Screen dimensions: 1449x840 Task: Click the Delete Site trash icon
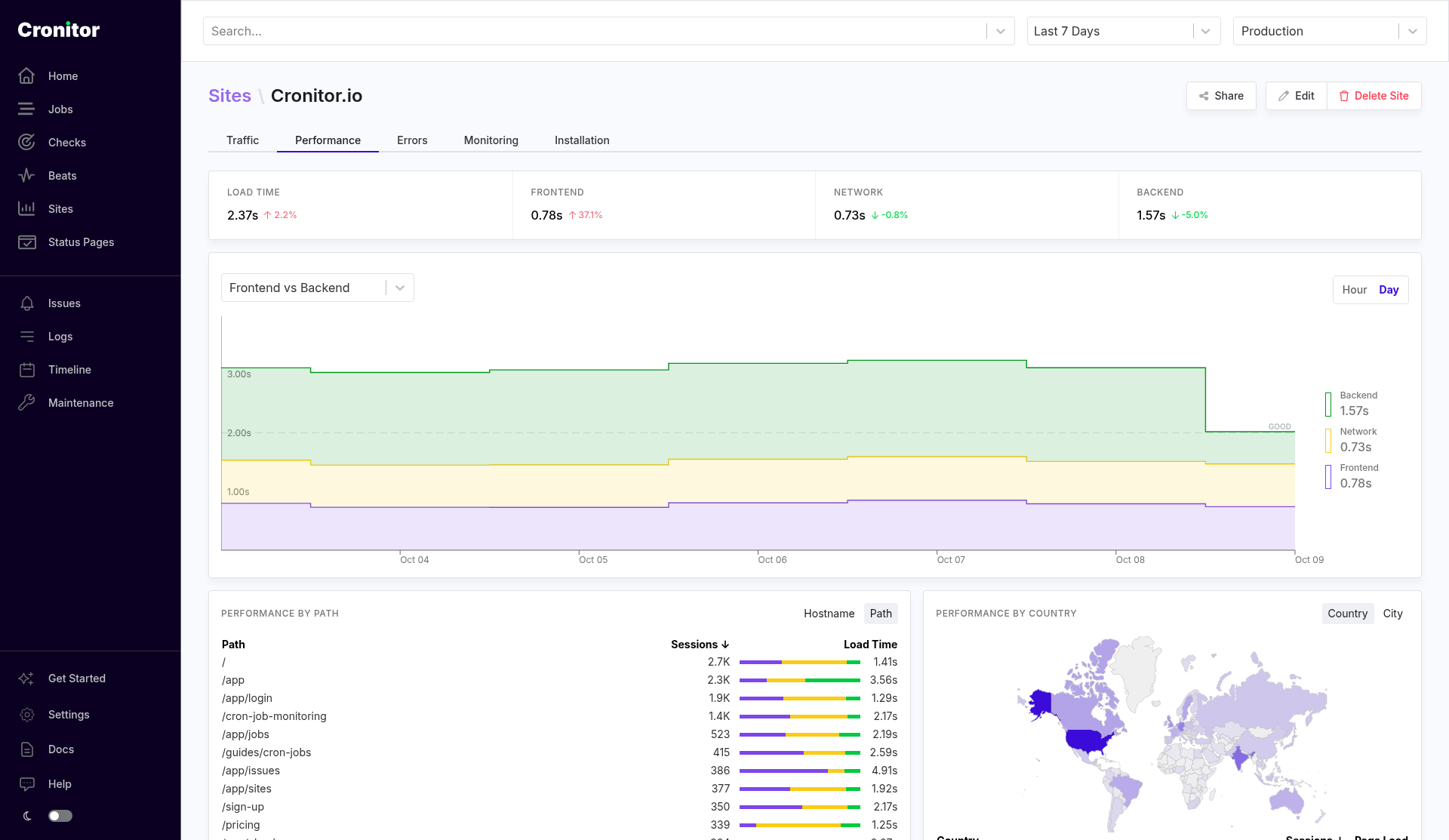[1344, 96]
